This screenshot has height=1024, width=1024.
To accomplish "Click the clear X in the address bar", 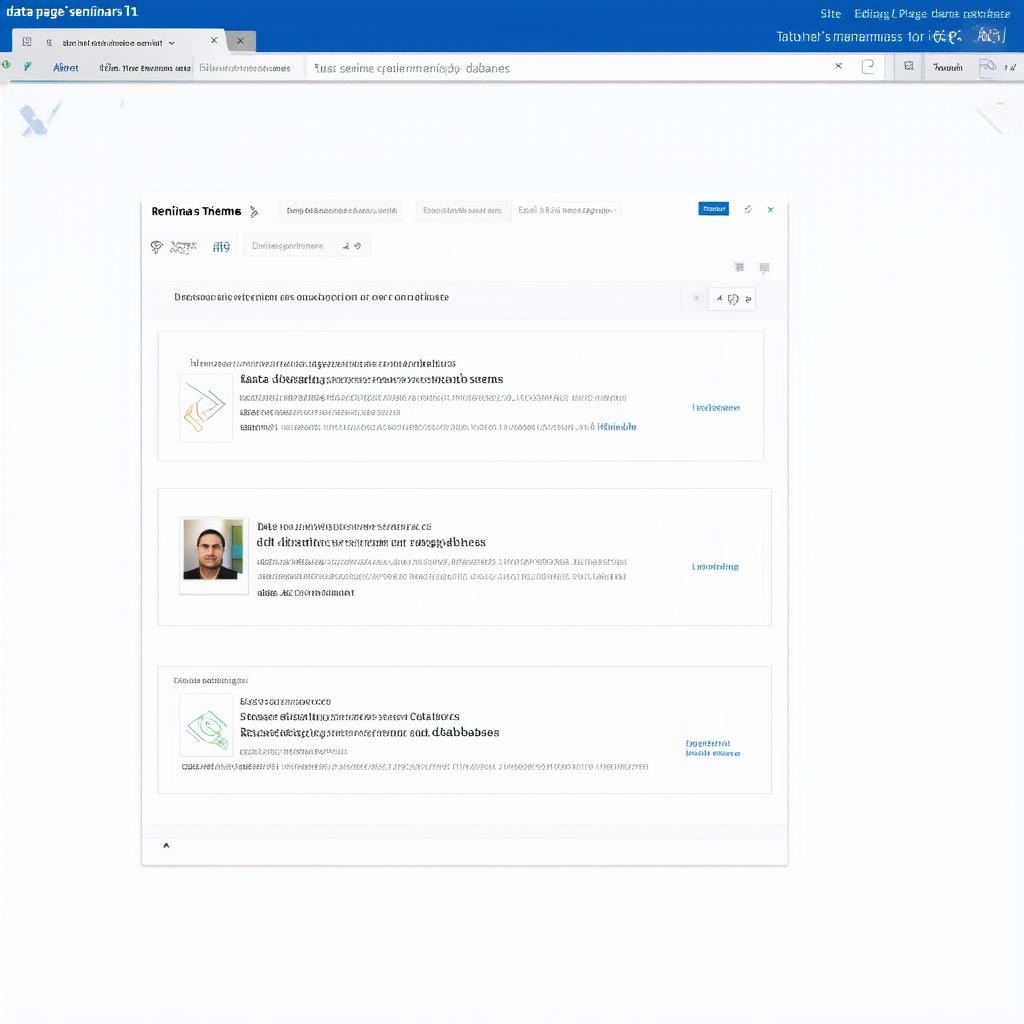I will [x=838, y=67].
